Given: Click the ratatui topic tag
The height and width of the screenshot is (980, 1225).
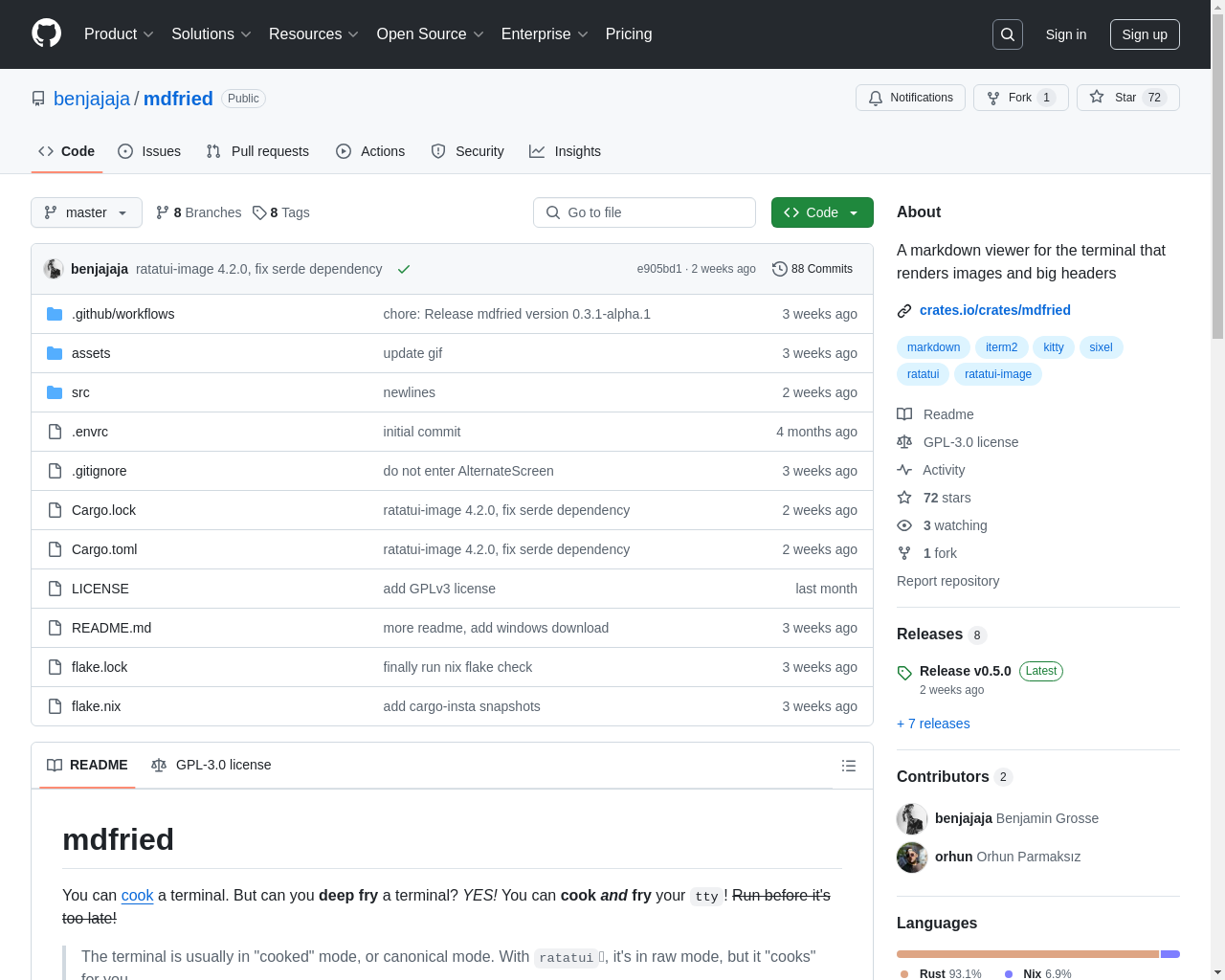Looking at the screenshot, I should (x=923, y=374).
